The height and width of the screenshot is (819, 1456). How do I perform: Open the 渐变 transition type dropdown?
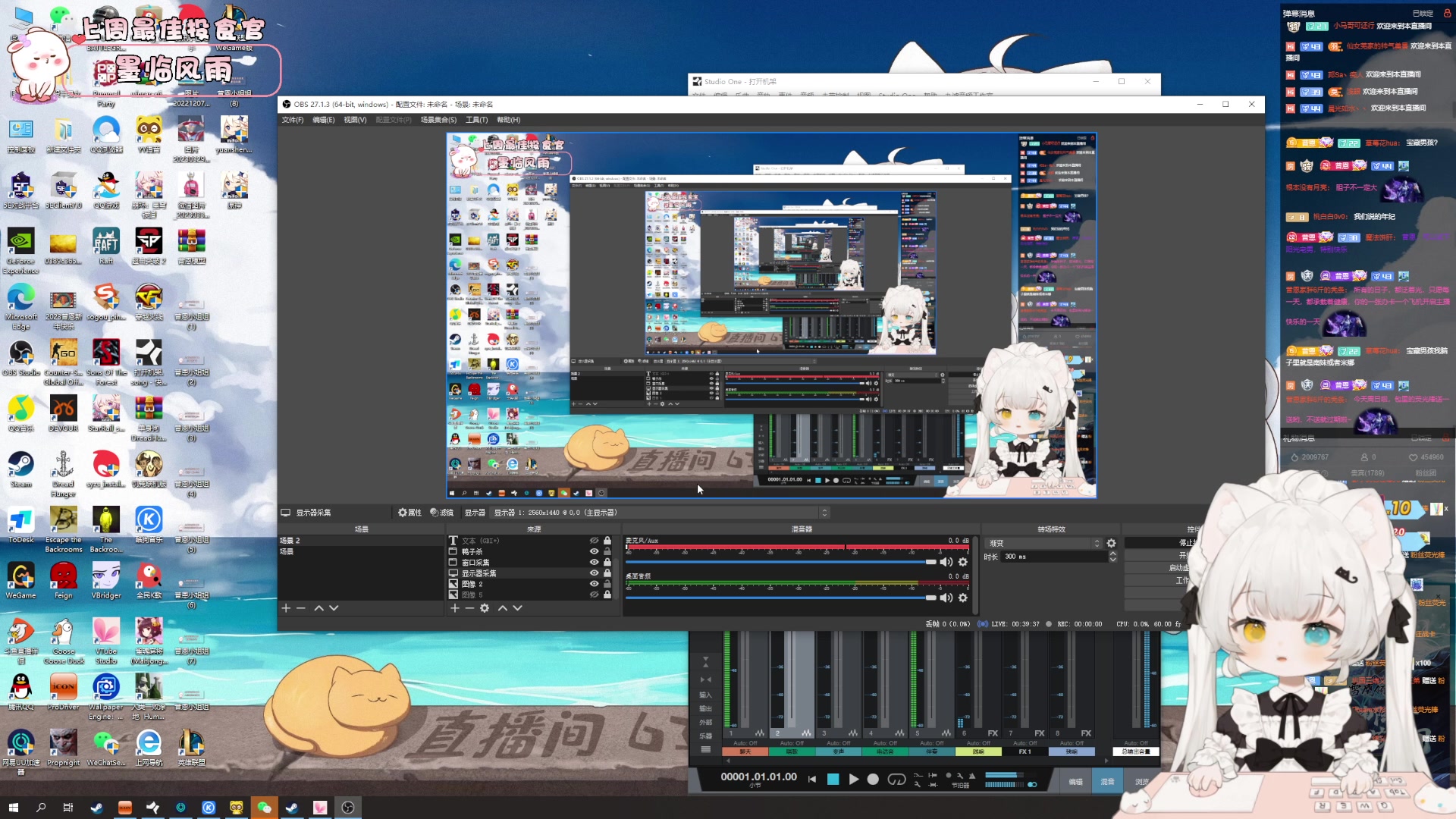pyautogui.click(x=1044, y=544)
